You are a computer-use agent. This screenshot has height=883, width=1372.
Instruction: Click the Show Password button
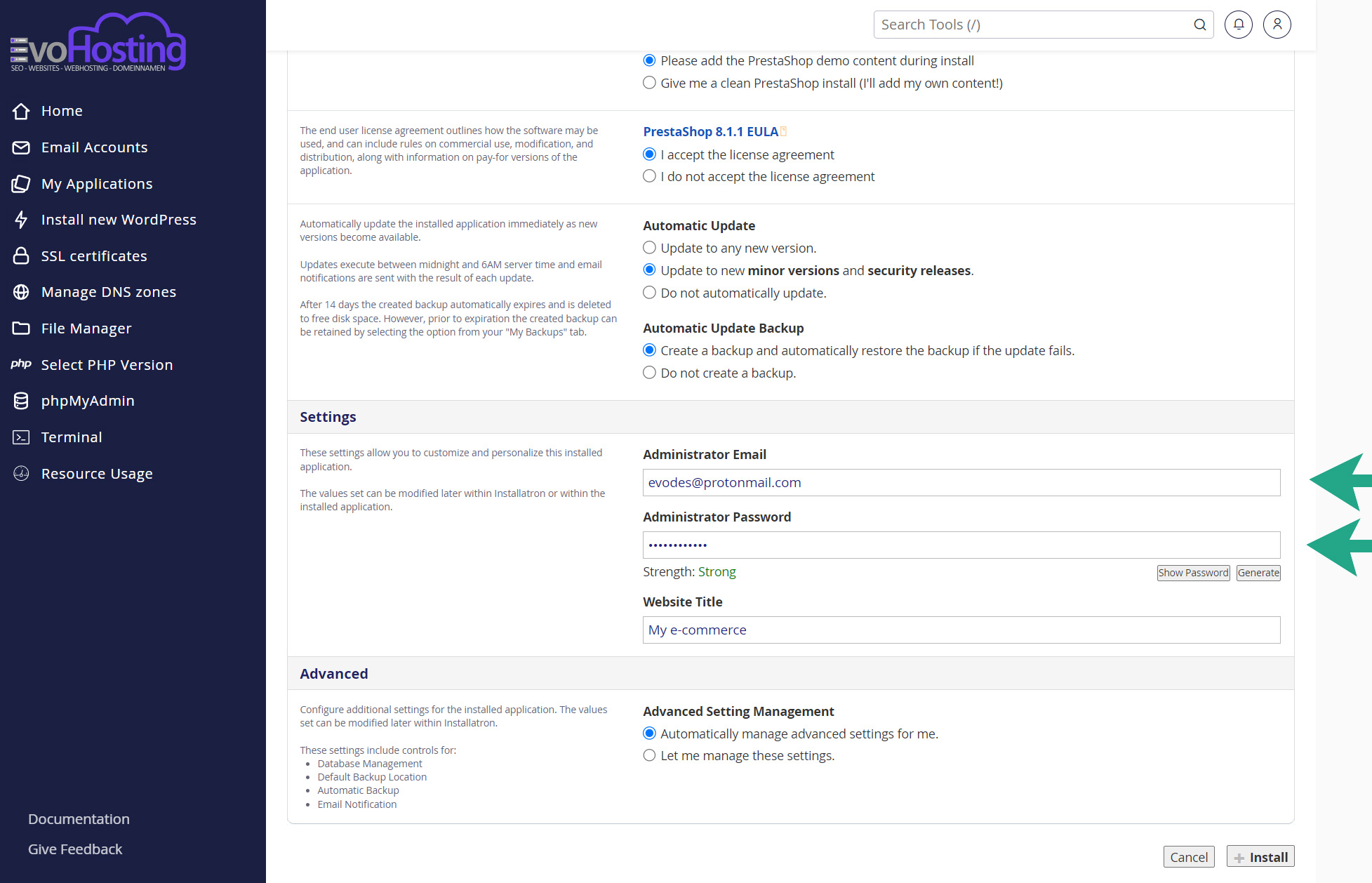click(1193, 573)
